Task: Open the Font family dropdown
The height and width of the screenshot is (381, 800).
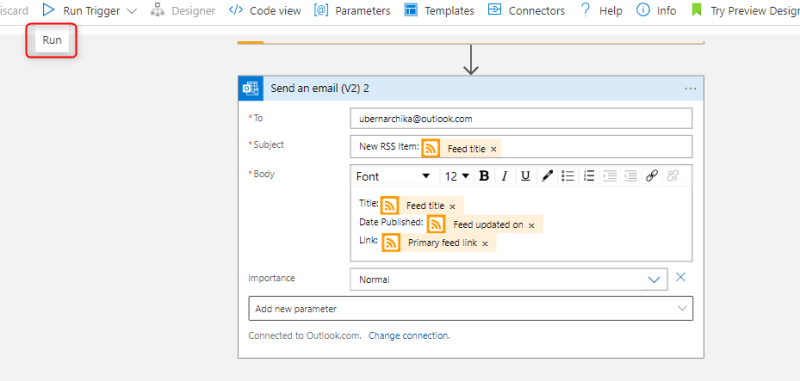Action: tap(393, 176)
